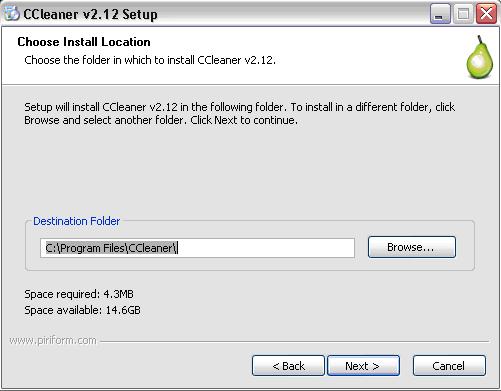Open the Browse folder dialog

pyautogui.click(x=412, y=247)
